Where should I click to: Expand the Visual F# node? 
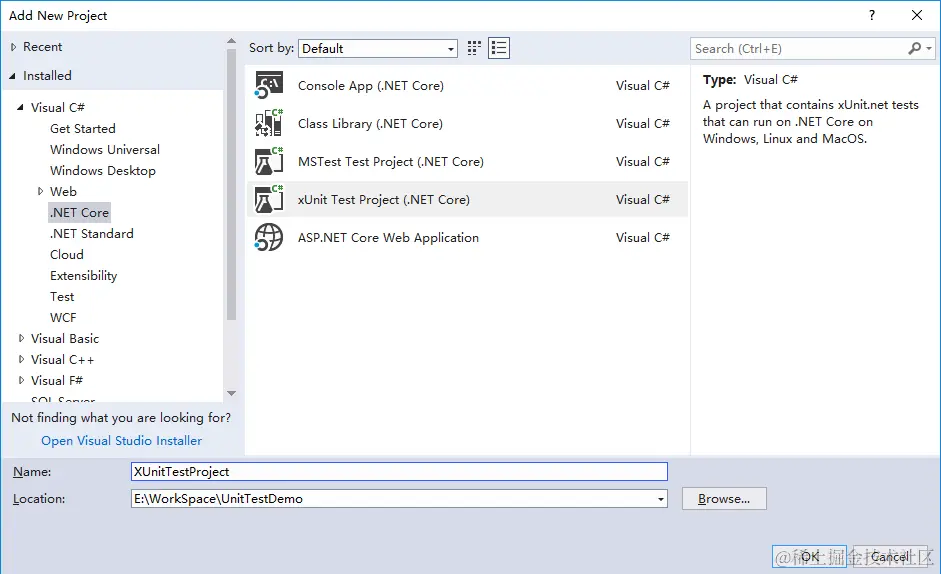(22, 381)
